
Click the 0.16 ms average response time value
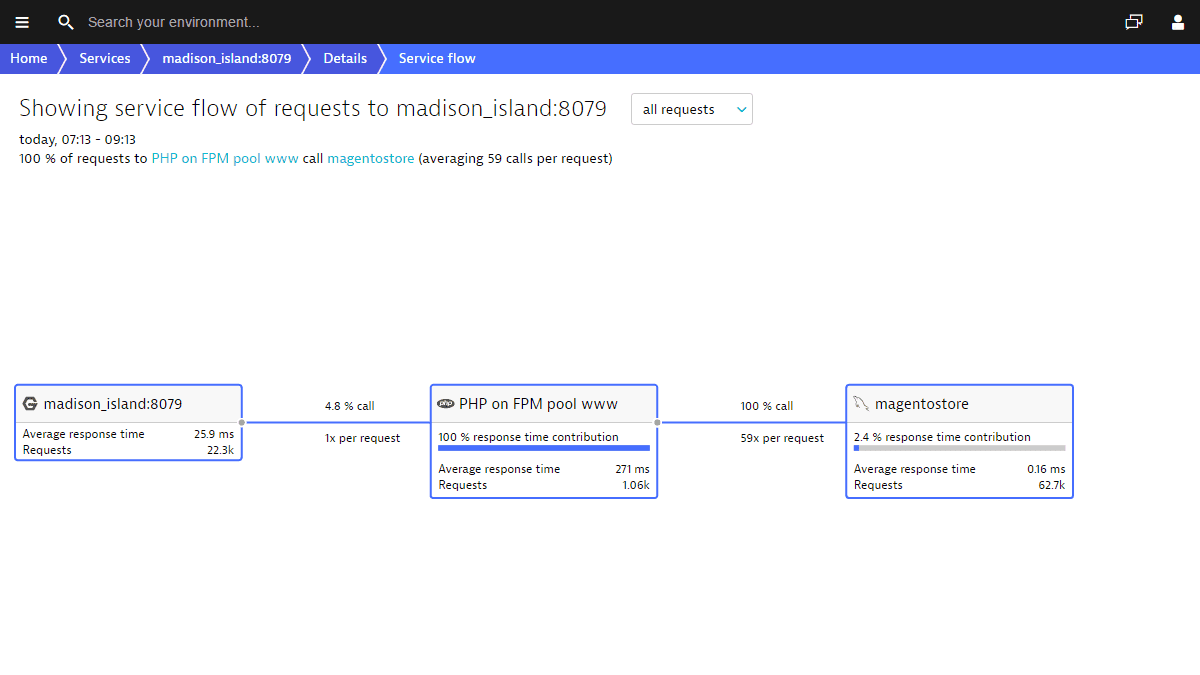1046,469
